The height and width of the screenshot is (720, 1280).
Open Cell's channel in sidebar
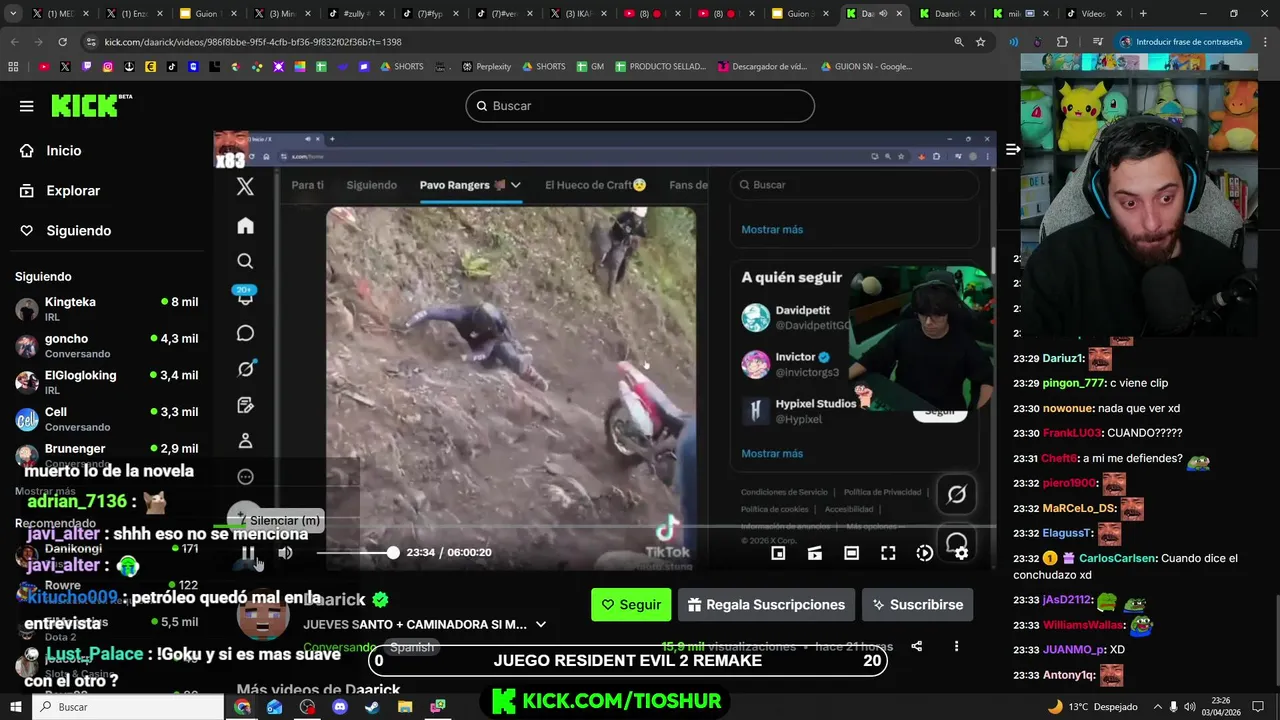pos(106,418)
